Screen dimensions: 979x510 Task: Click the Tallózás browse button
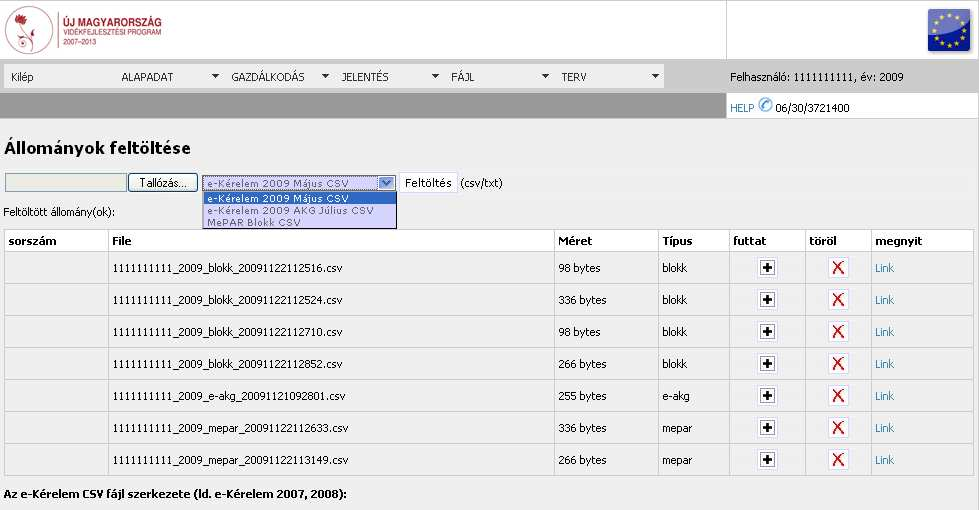[x=163, y=183]
